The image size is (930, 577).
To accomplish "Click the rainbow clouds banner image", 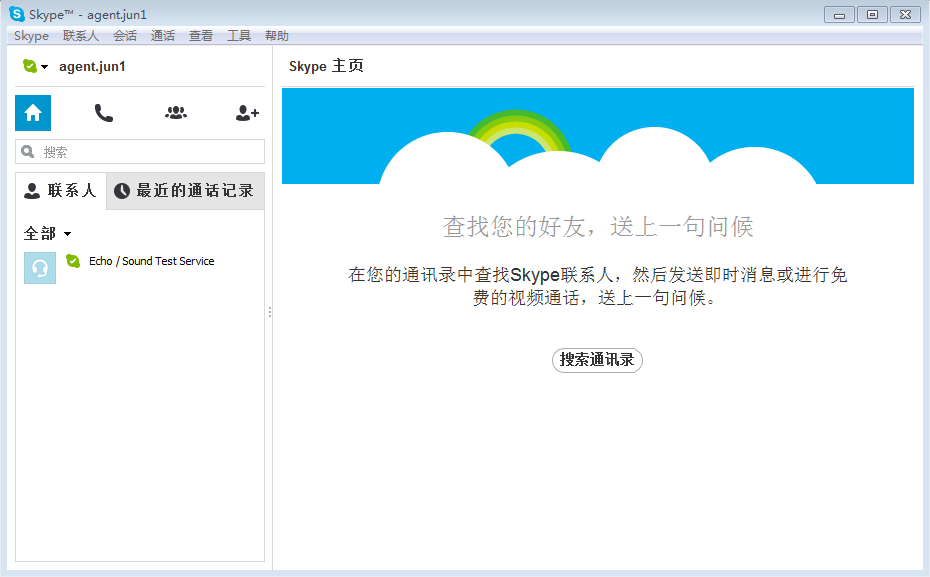I will [598, 136].
